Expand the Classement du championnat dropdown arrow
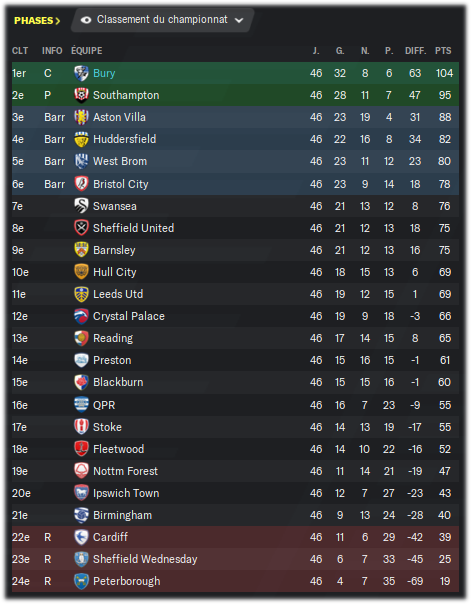The height and width of the screenshot is (604, 471). [x=239, y=20]
